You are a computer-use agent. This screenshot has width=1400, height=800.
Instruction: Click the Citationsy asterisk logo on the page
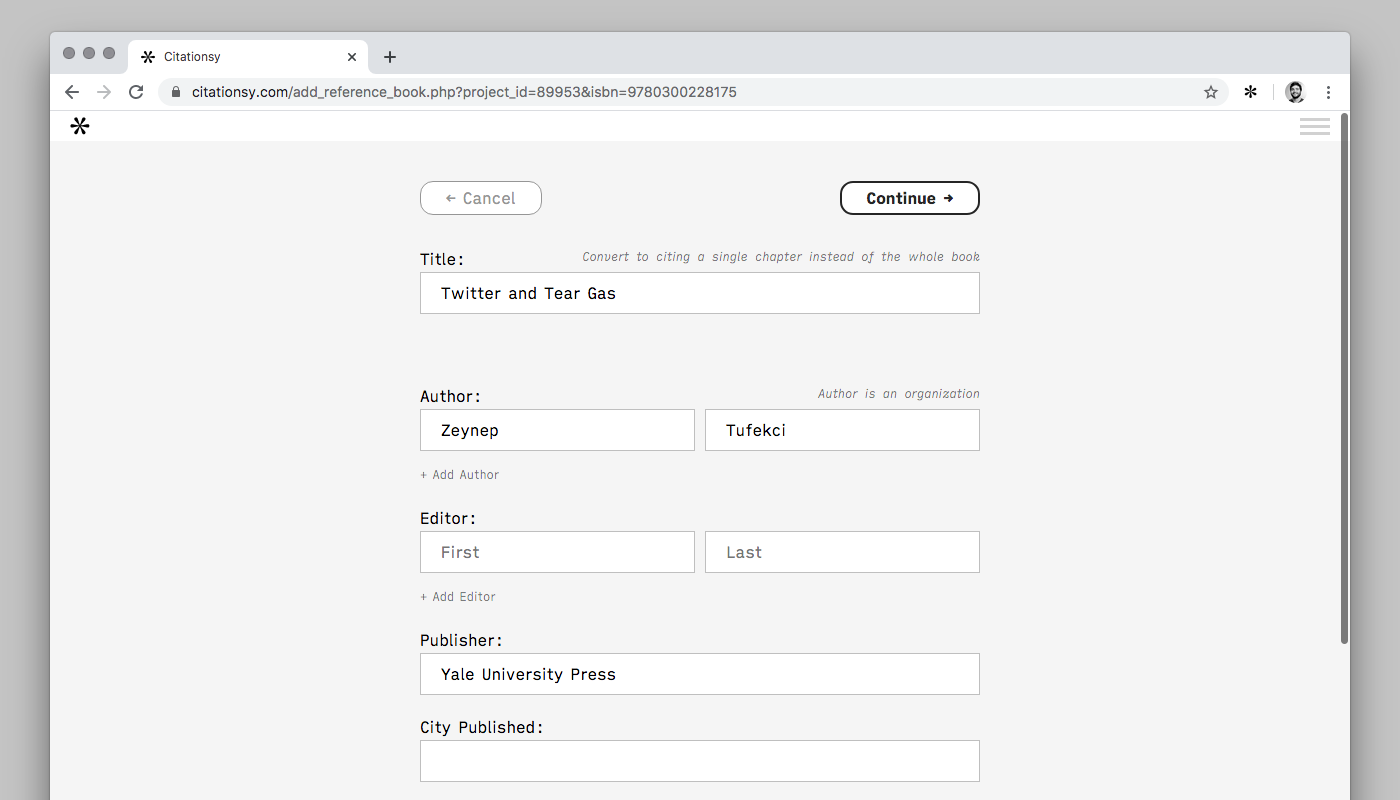click(80, 126)
